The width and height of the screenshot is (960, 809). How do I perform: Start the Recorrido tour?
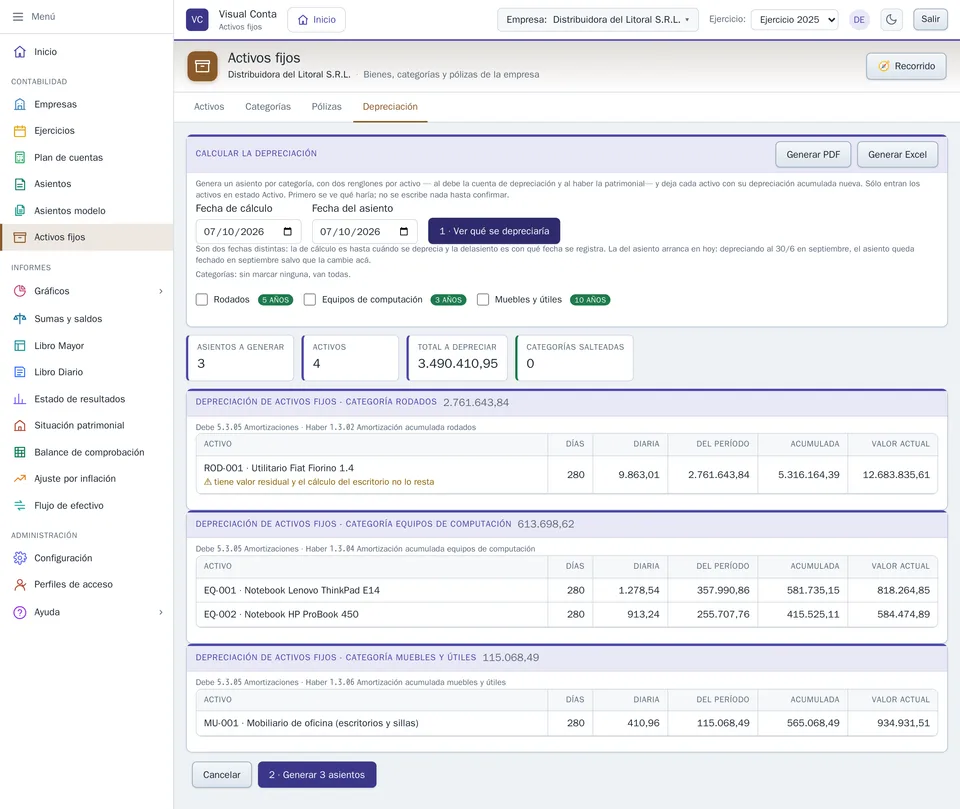pos(906,66)
